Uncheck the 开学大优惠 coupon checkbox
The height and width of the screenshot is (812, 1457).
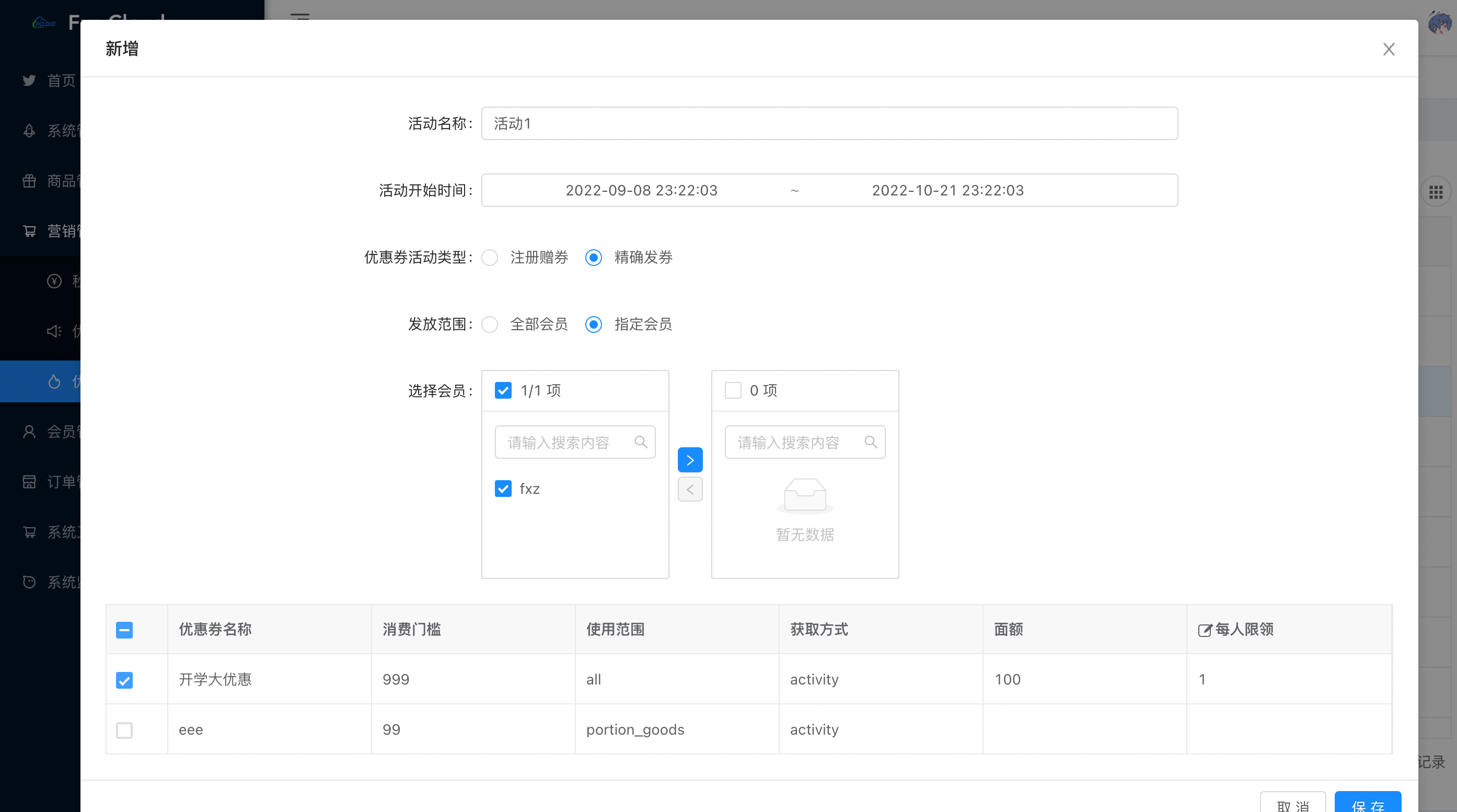(x=124, y=680)
